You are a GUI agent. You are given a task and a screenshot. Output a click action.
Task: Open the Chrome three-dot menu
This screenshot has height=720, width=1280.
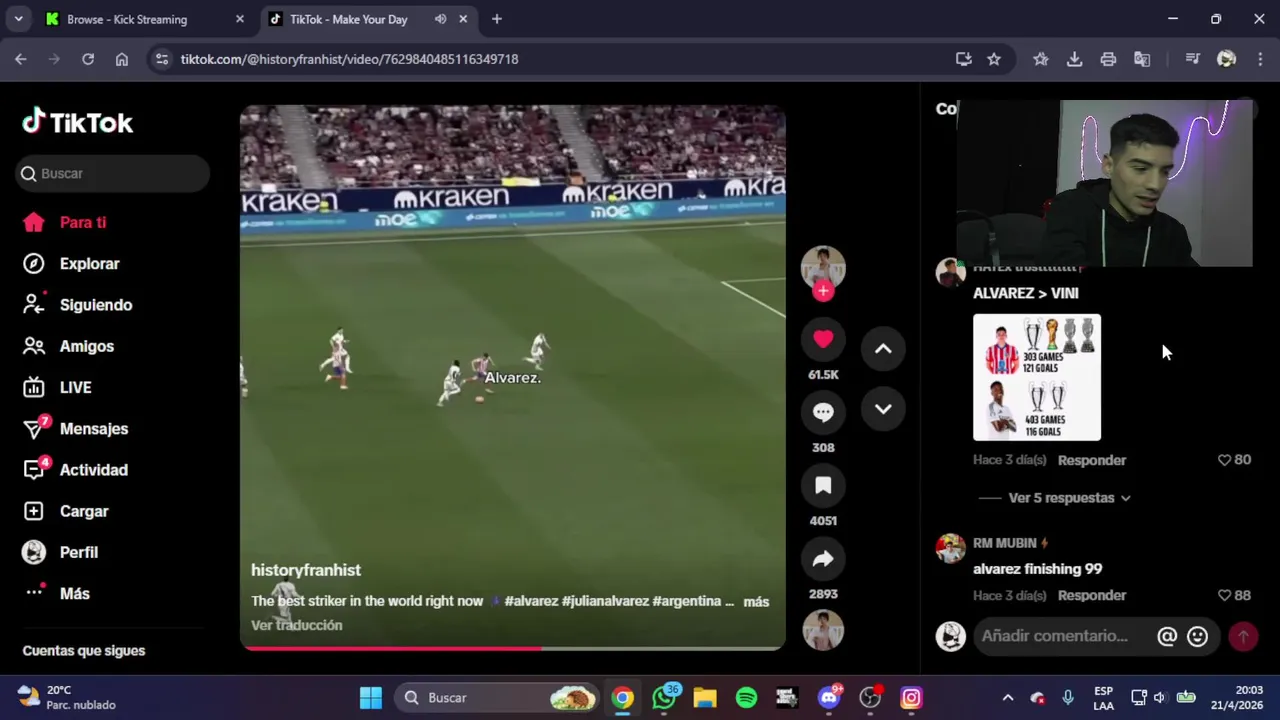1258,59
